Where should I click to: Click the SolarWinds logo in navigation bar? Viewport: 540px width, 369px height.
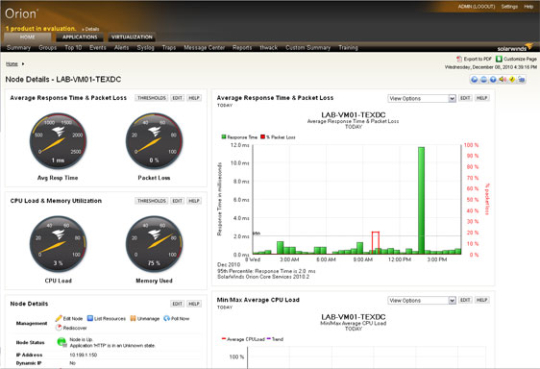(515, 48)
